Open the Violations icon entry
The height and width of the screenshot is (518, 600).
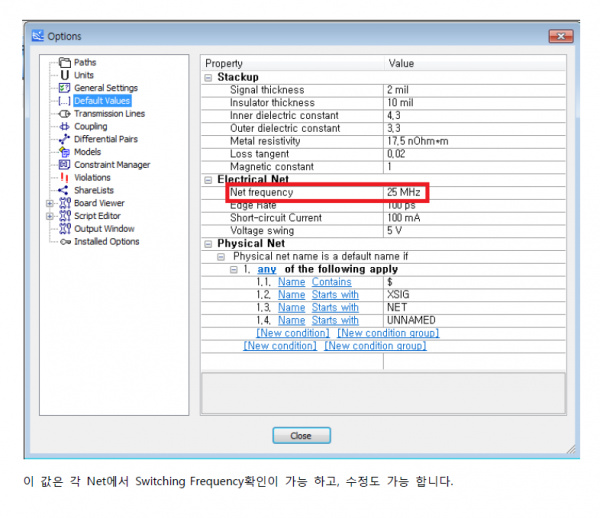point(65,178)
